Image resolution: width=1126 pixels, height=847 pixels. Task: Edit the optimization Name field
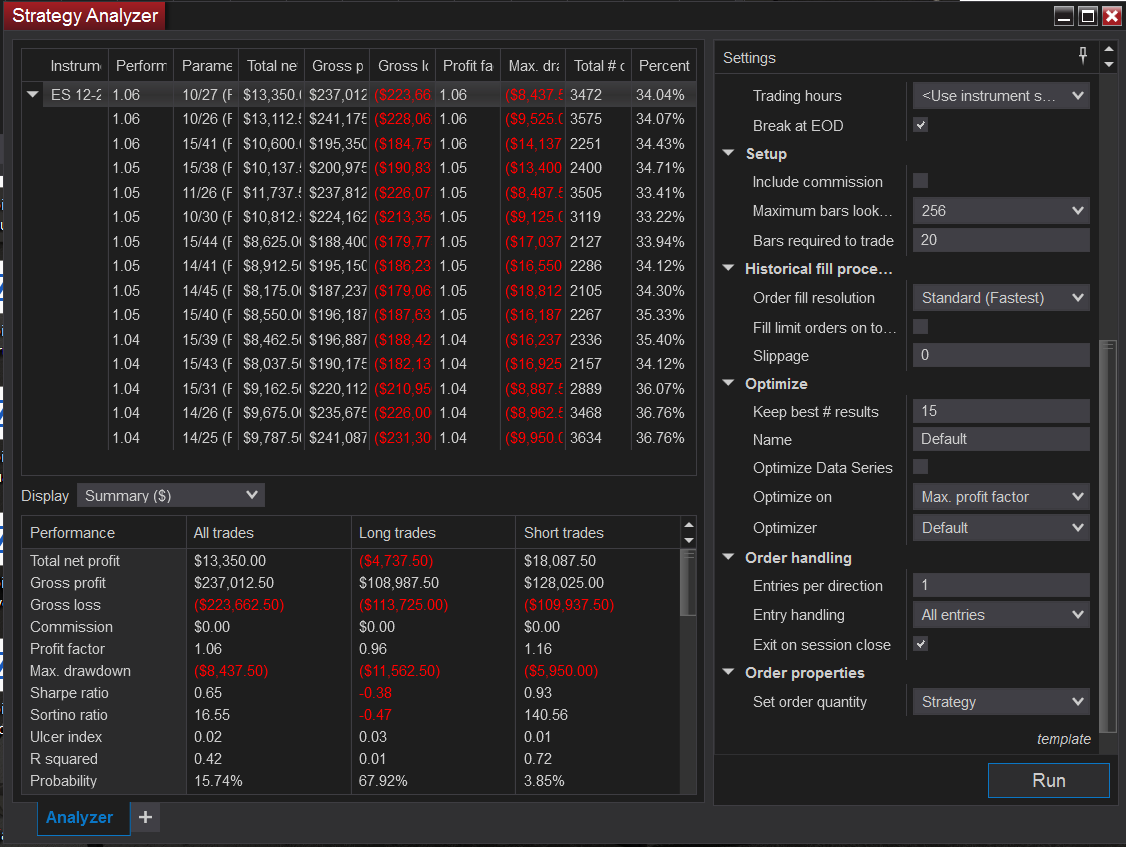point(1001,439)
